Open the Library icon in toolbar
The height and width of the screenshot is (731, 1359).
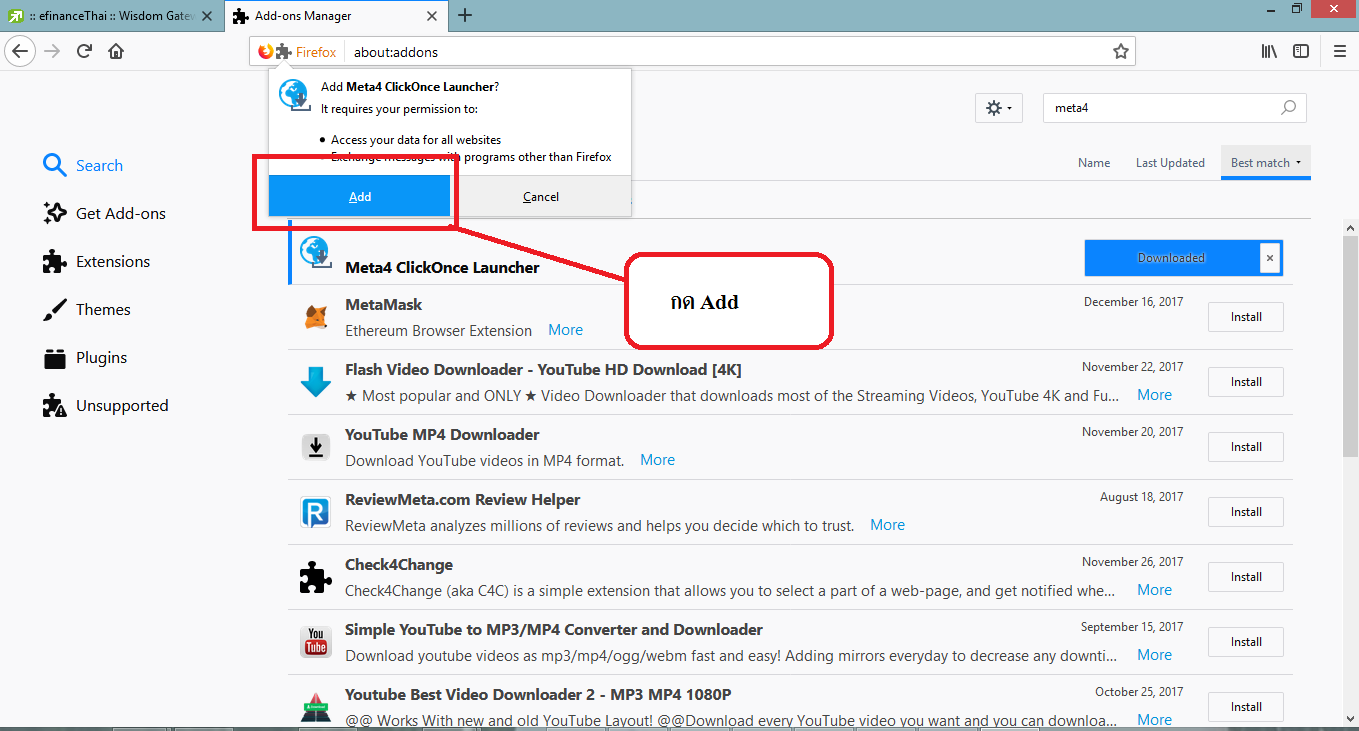click(1268, 51)
